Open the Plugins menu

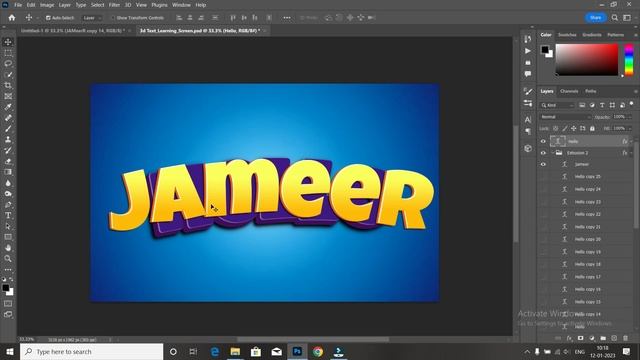coord(159,5)
